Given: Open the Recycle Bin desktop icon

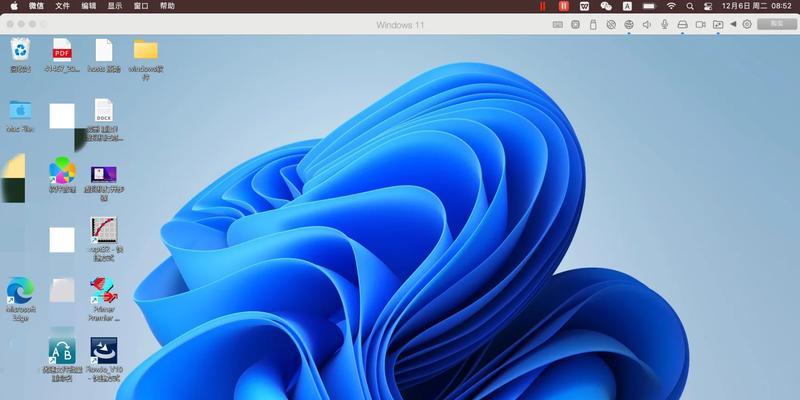Looking at the screenshot, I should click(x=21, y=55).
